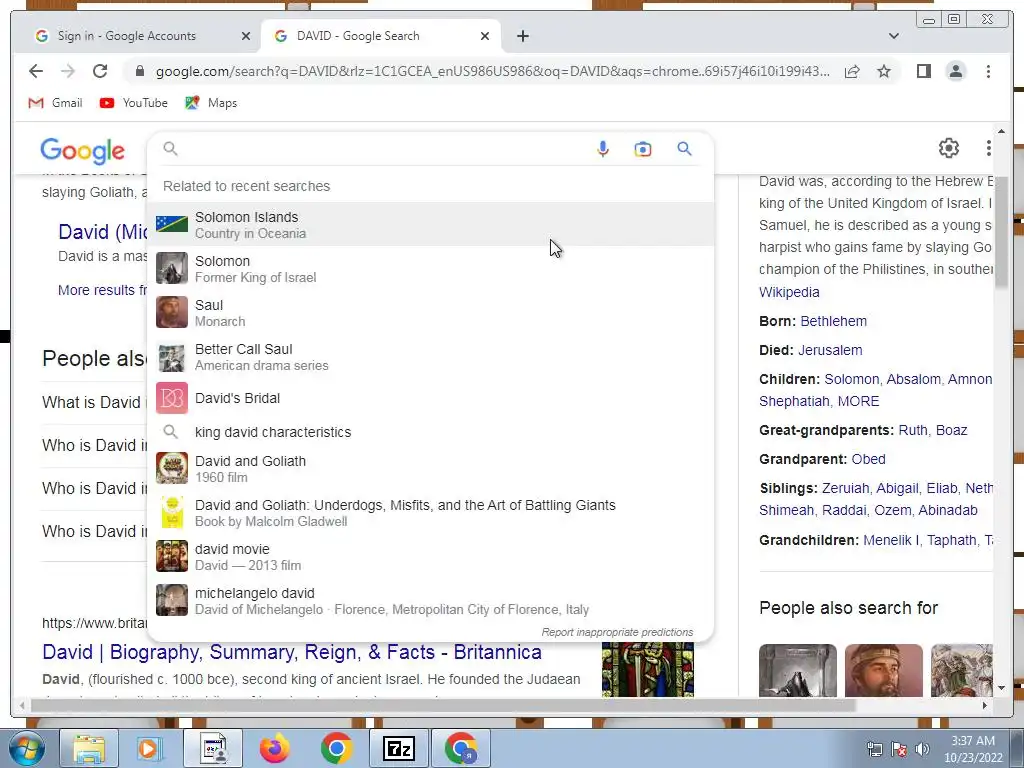Launch Firefox from the taskbar
The height and width of the screenshot is (768, 1024).
(x=274, y=748)
